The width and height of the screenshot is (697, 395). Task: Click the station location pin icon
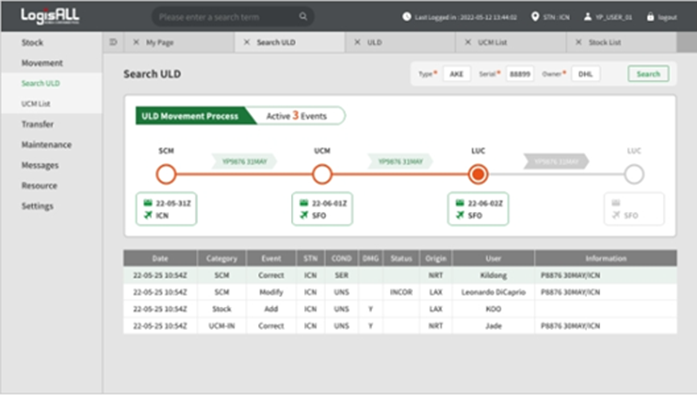coord(535,16)
